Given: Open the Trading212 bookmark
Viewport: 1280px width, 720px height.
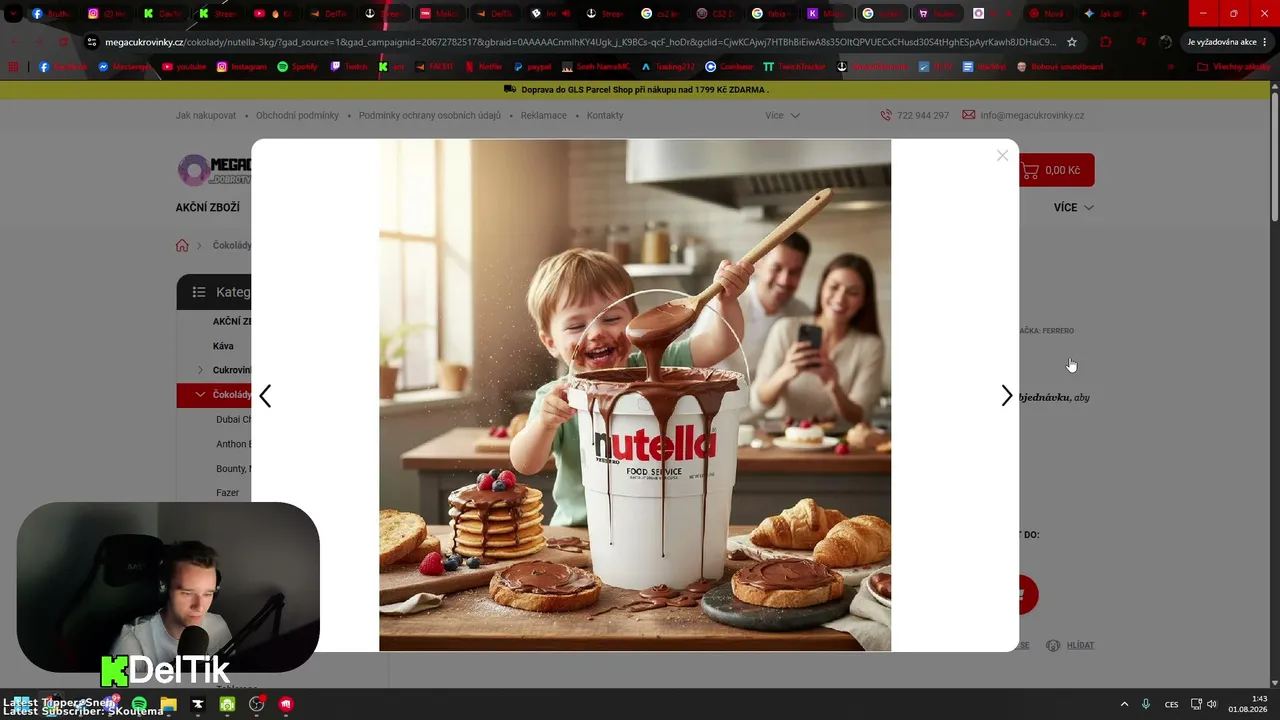Looking at the screenshot, I should [668, 66].
